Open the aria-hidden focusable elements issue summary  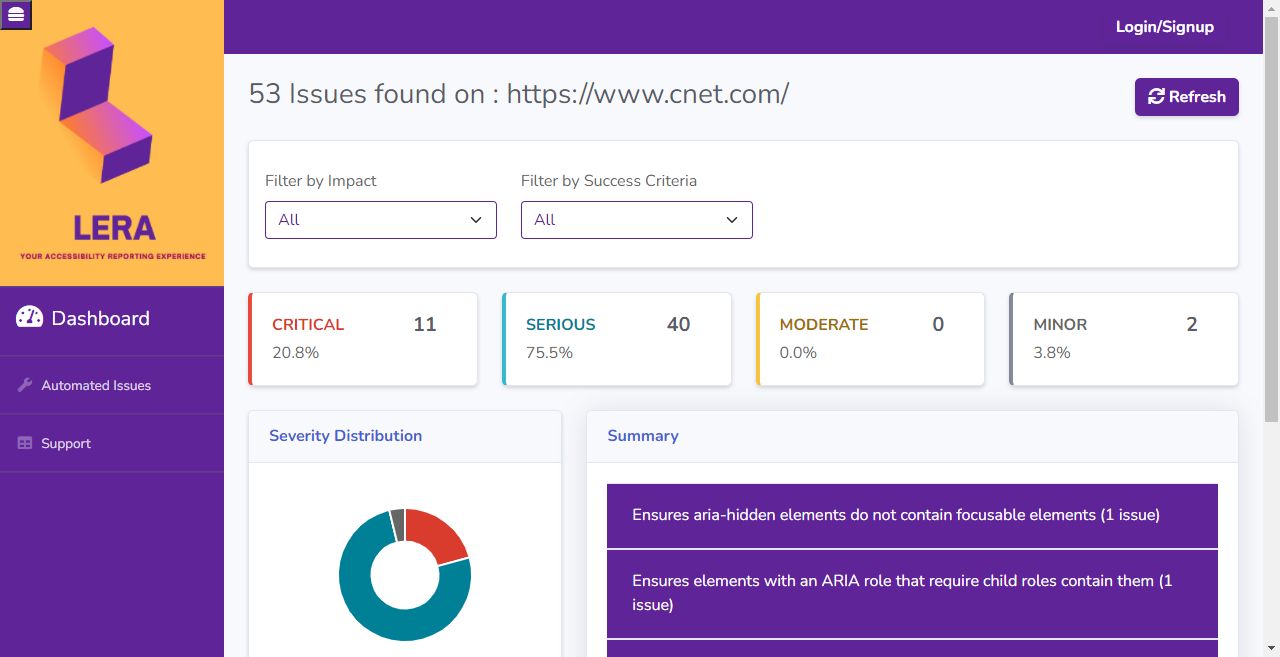tap(911, 515)
